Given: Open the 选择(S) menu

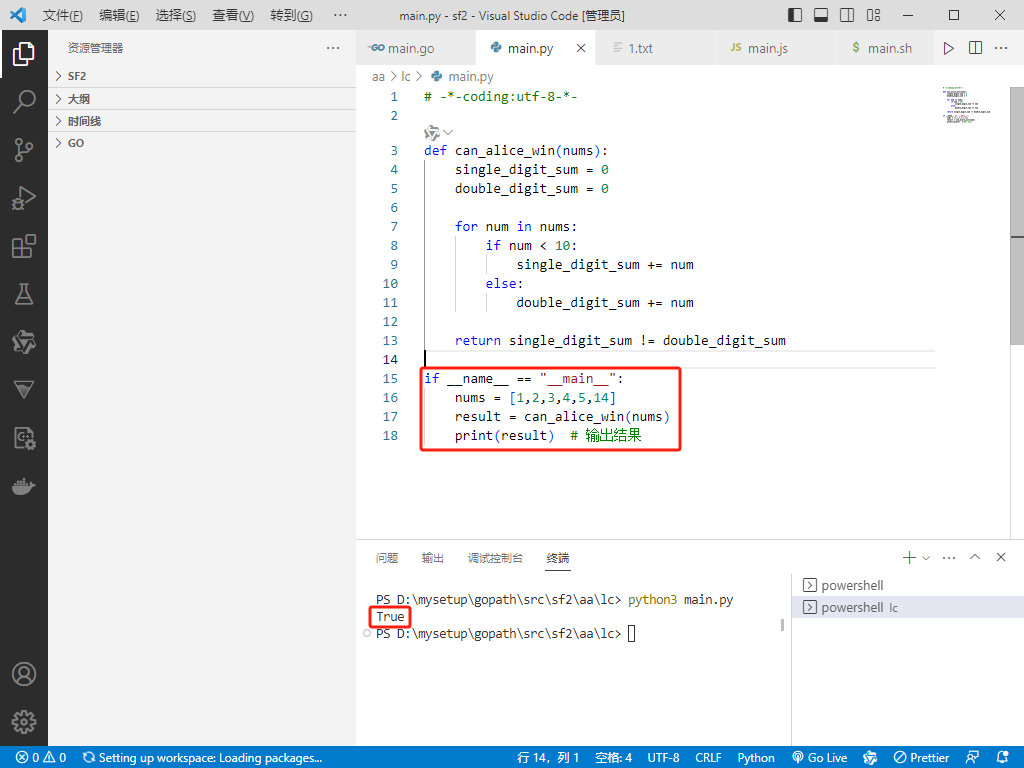Looking at the screenshot, I should pos(176,16).
